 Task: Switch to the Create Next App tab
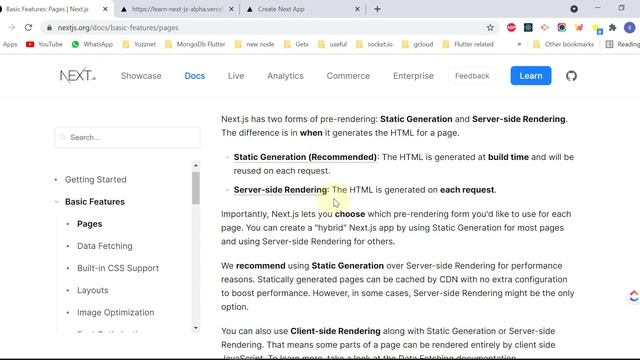(x=301, y=9)
